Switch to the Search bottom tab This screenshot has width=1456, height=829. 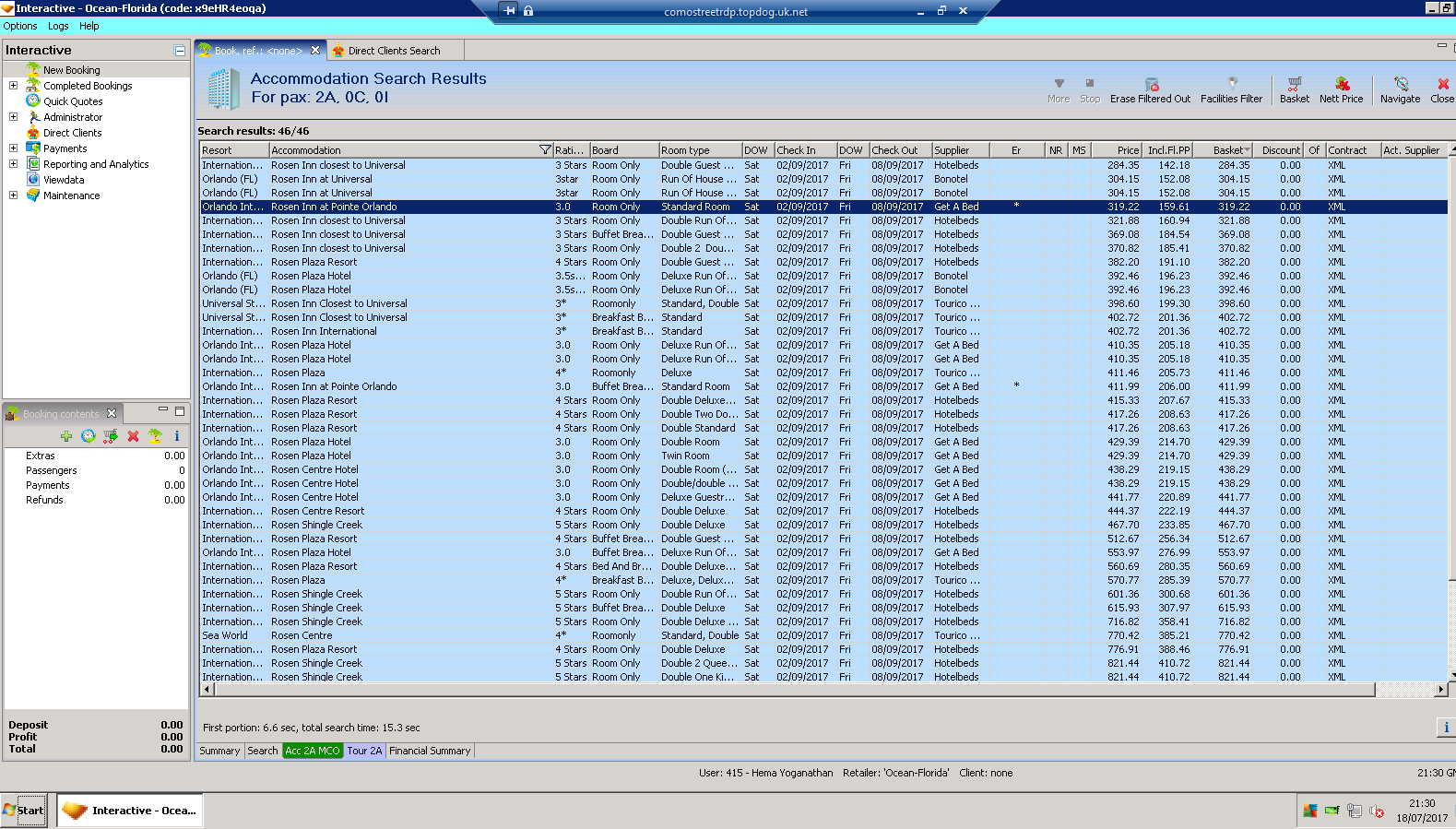(263, 751)
